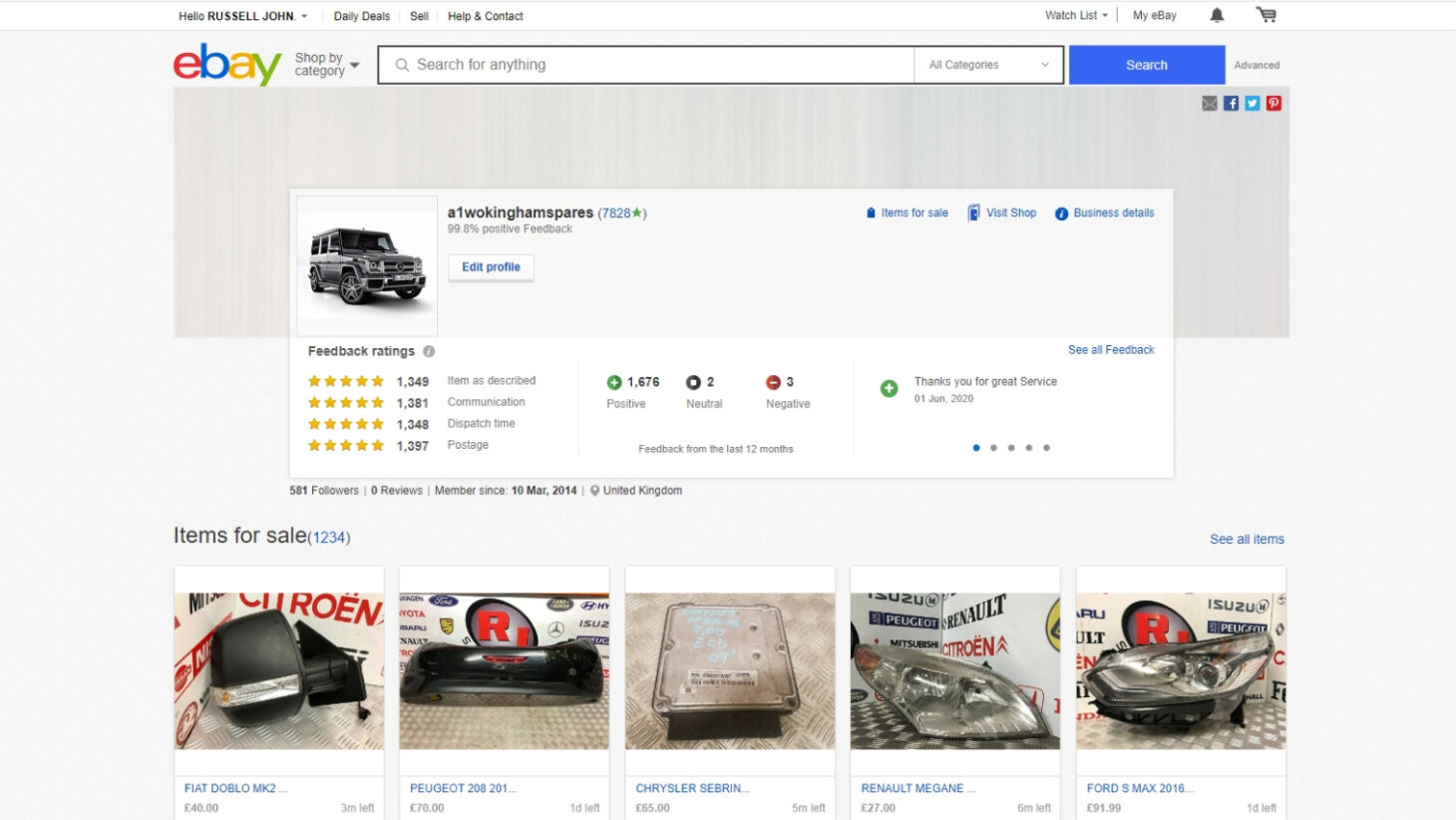The image size is (1456, 820).
Task: Open the shopping cart icon
Action: pos(1267,15)
